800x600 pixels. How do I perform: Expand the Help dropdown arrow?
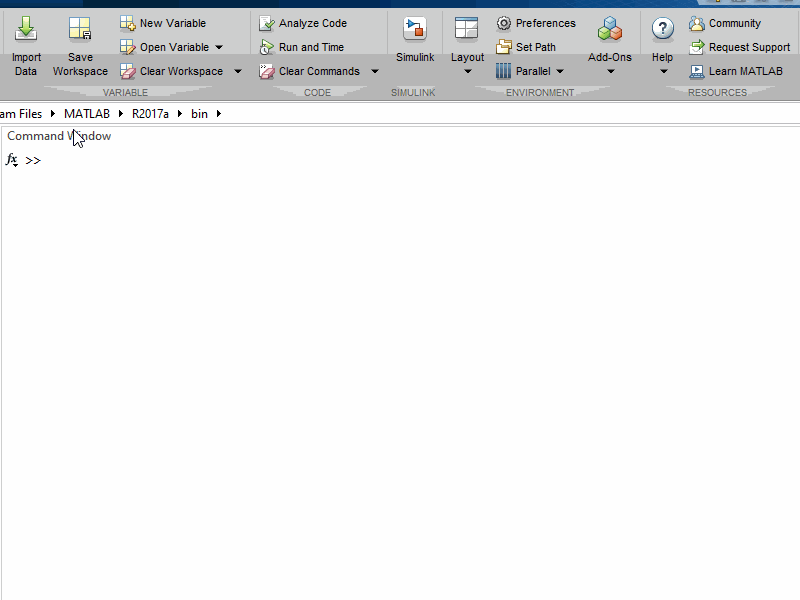tap(663, 71)
